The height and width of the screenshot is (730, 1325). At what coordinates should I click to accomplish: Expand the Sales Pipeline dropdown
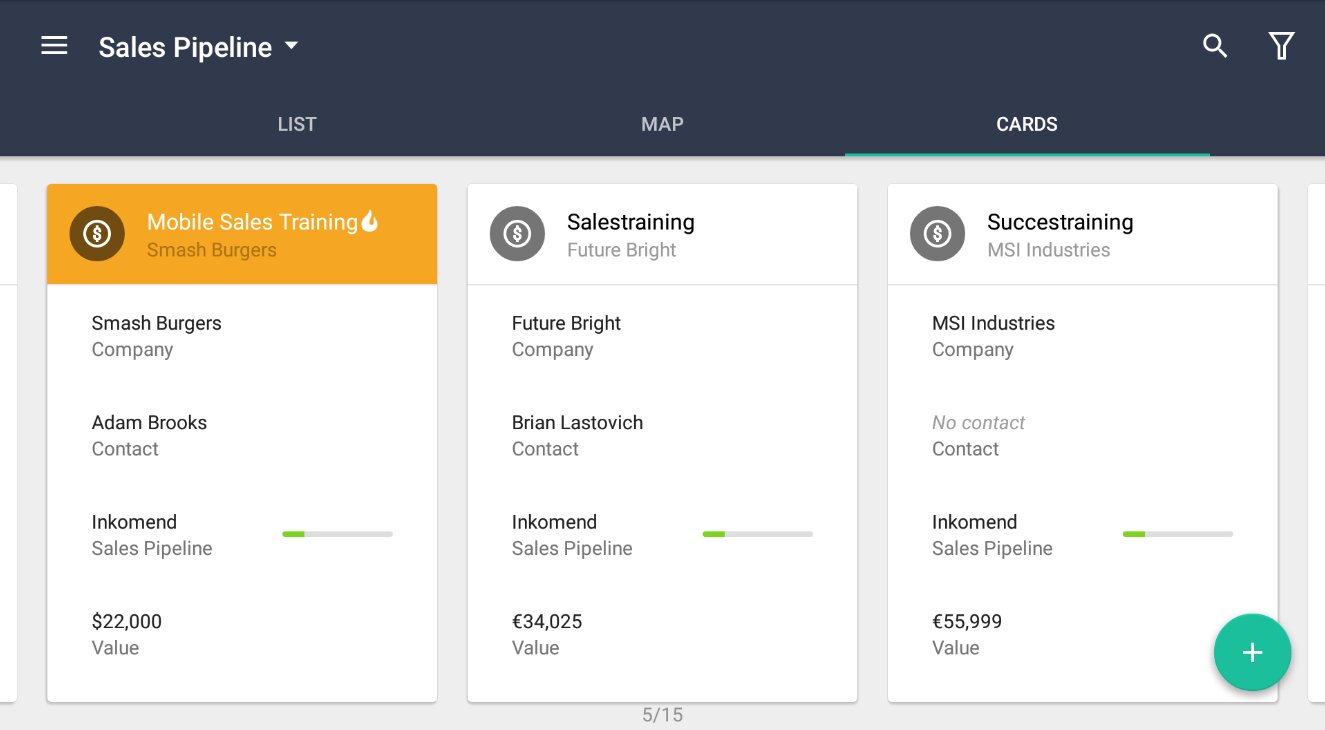pyautogui.click(x=291, y=46)
